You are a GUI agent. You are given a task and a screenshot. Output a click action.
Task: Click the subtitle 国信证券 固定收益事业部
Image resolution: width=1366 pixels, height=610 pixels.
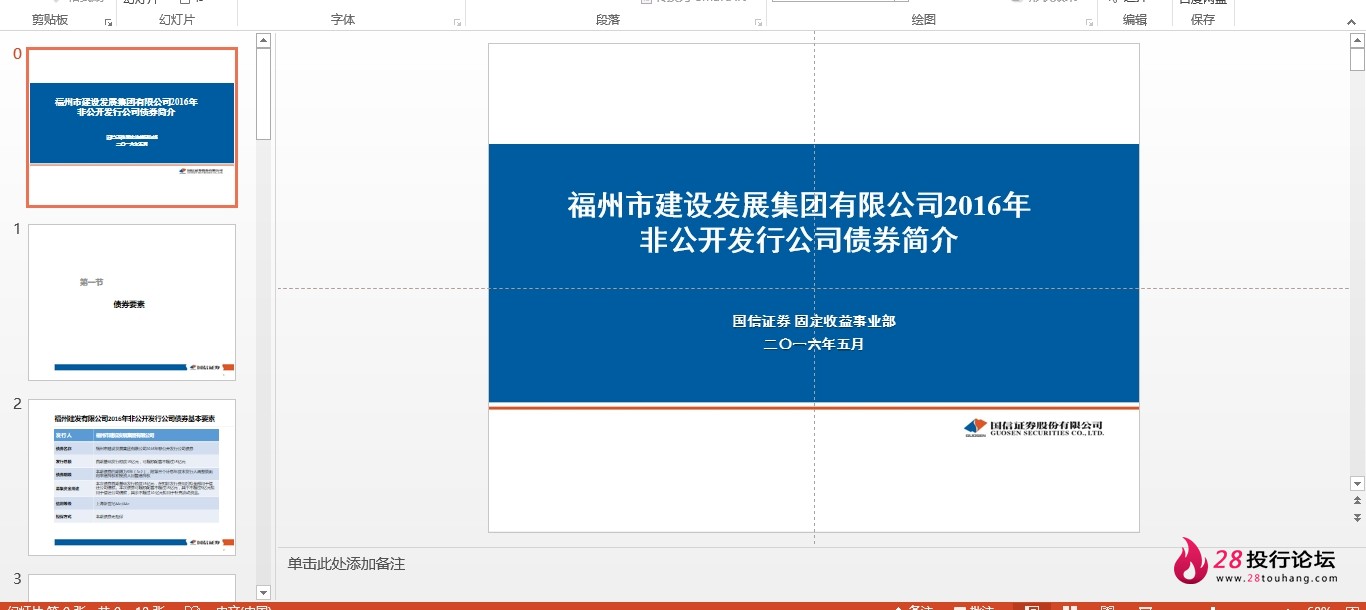tap(814, 321)
